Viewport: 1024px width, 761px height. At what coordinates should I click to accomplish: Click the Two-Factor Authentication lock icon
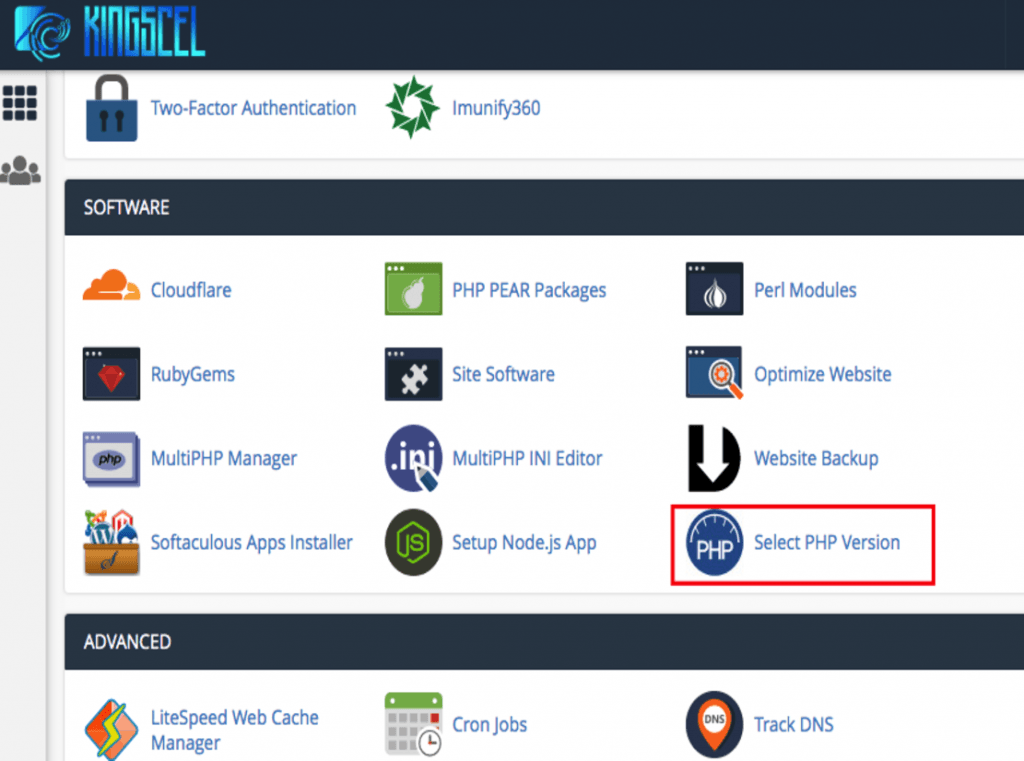click(x=111, y=108)
